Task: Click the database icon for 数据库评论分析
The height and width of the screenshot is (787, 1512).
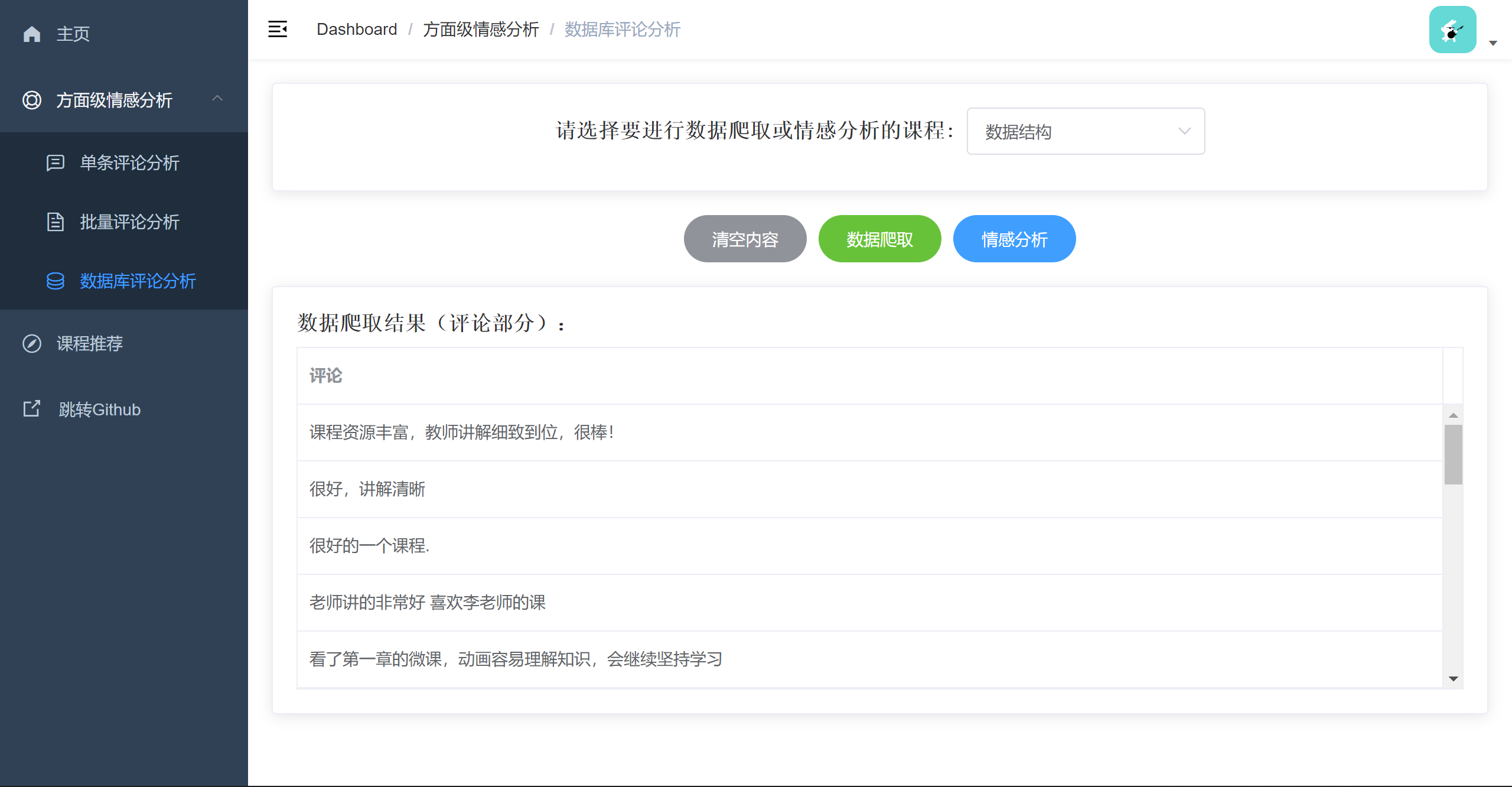Action: coord(56,281)
